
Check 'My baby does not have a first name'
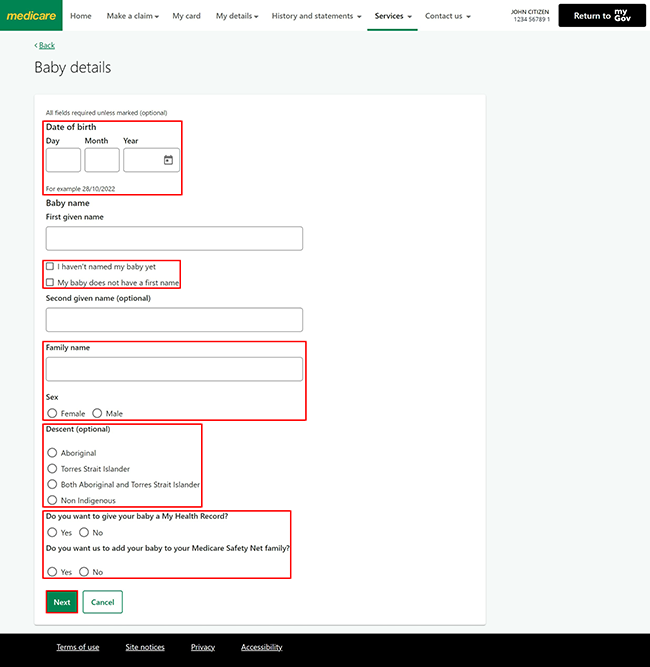point(50,282)
